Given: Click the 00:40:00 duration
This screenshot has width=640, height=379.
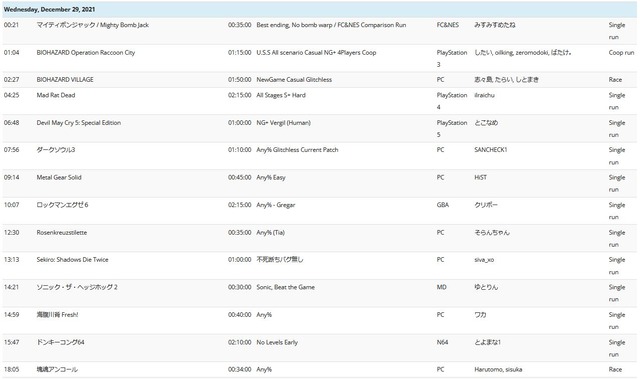Looking at the screenshot, I should click(240, 315).
